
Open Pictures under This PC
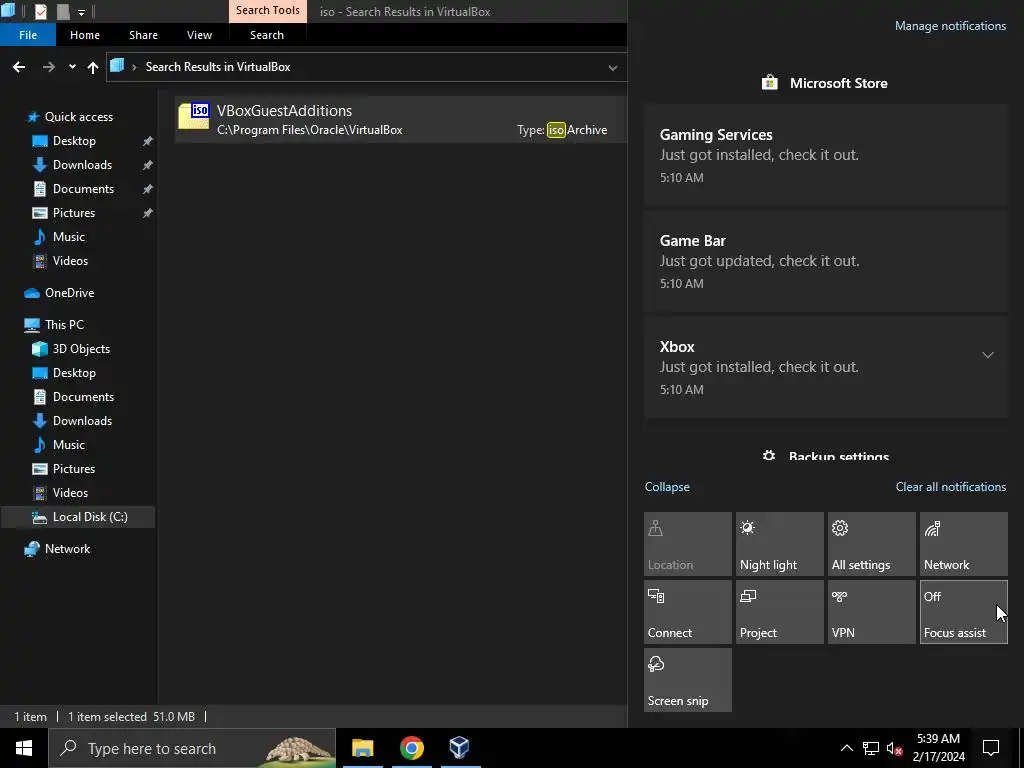click(73, 469)
